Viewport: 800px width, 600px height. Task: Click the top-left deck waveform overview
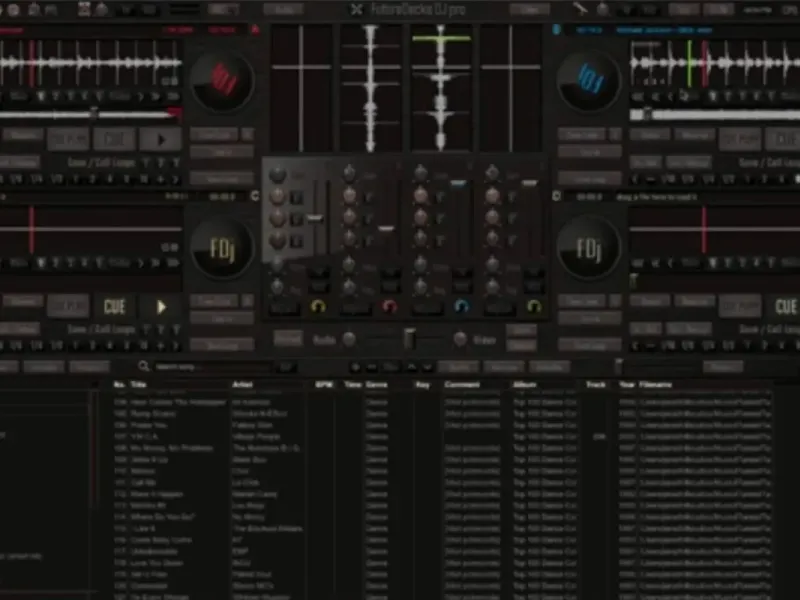click(x=91, y=63)
